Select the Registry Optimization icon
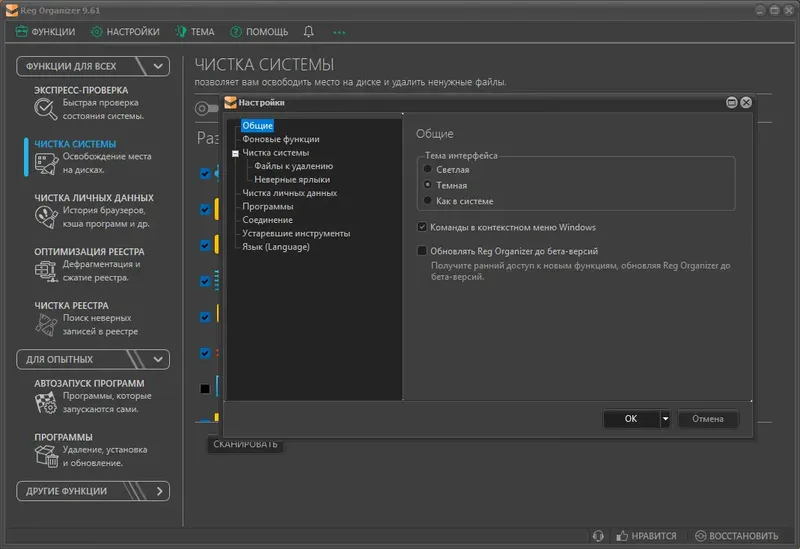 point(46,271)
